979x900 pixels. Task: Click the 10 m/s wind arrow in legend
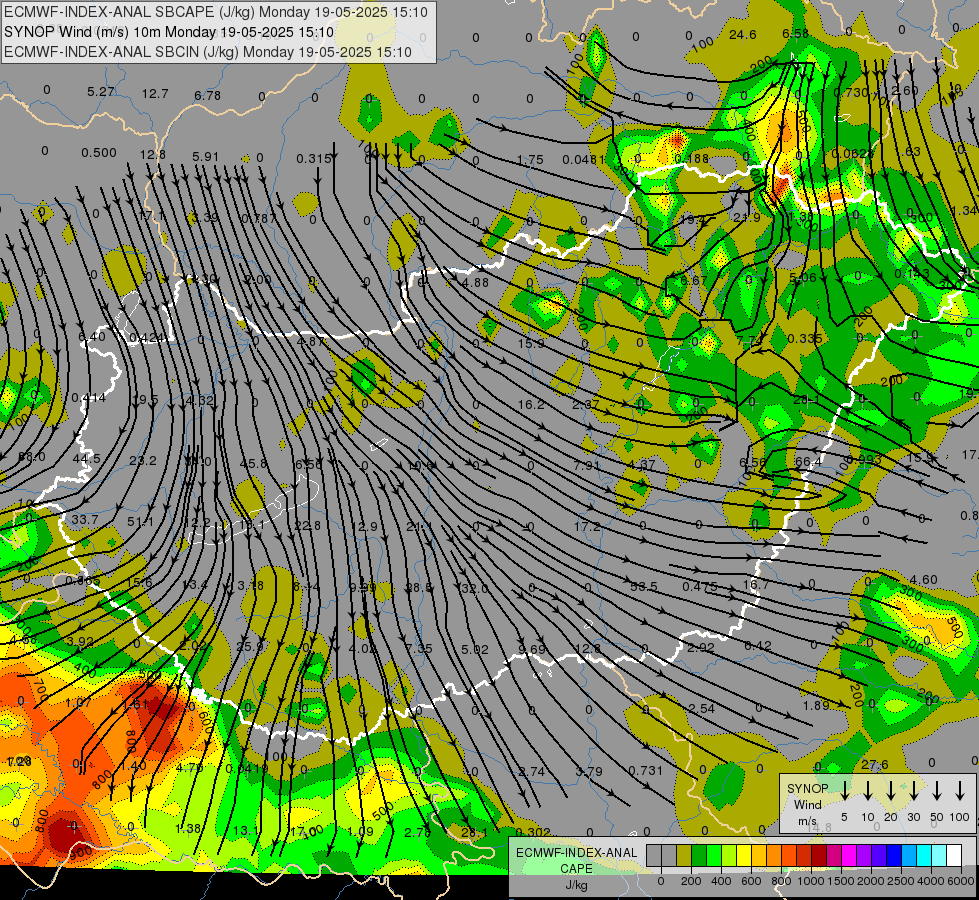click(x=867, y=791)
